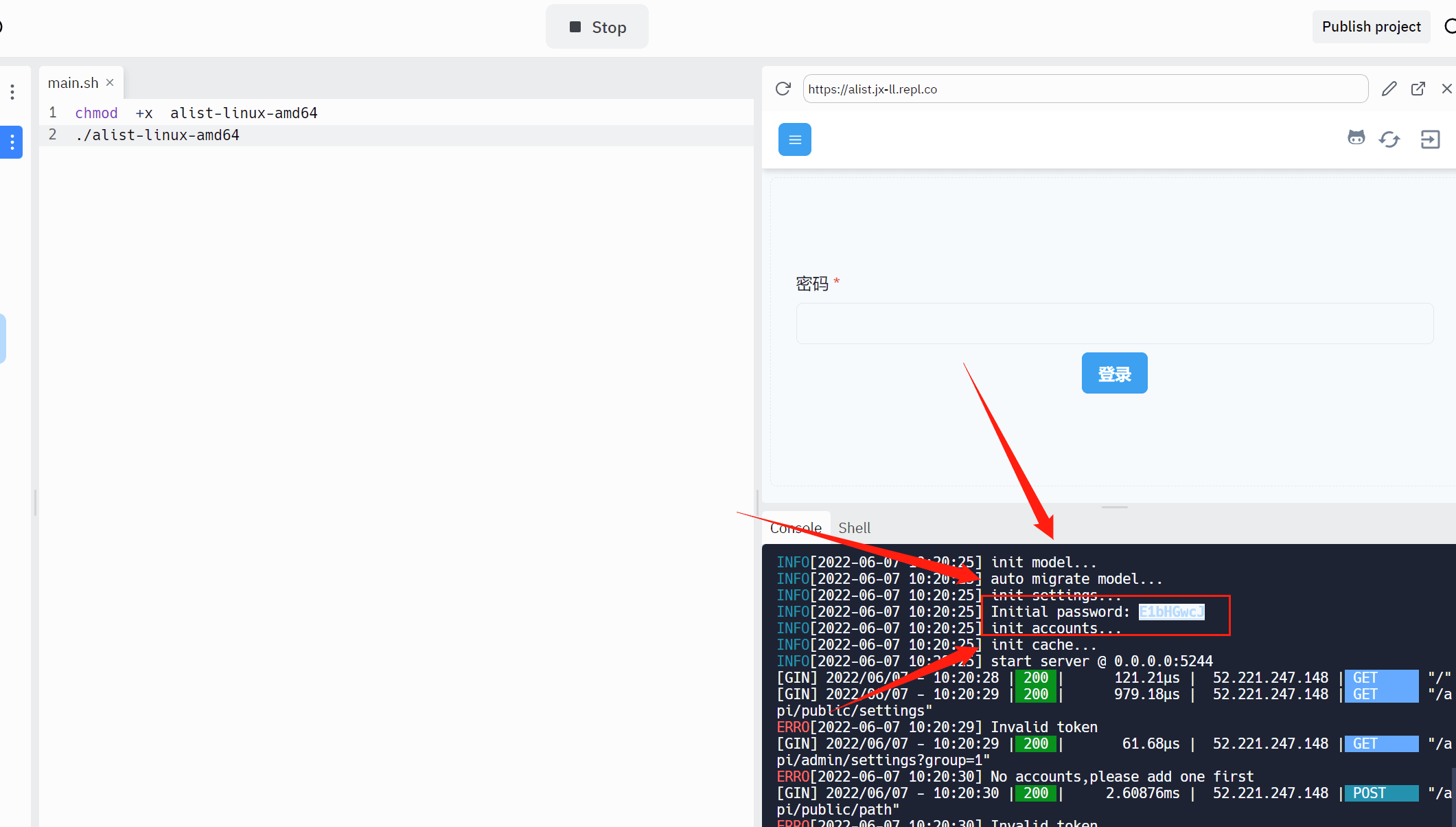Click the Stop button
1456x827 pixels.
pyautogui.click(x=597, y=27)
